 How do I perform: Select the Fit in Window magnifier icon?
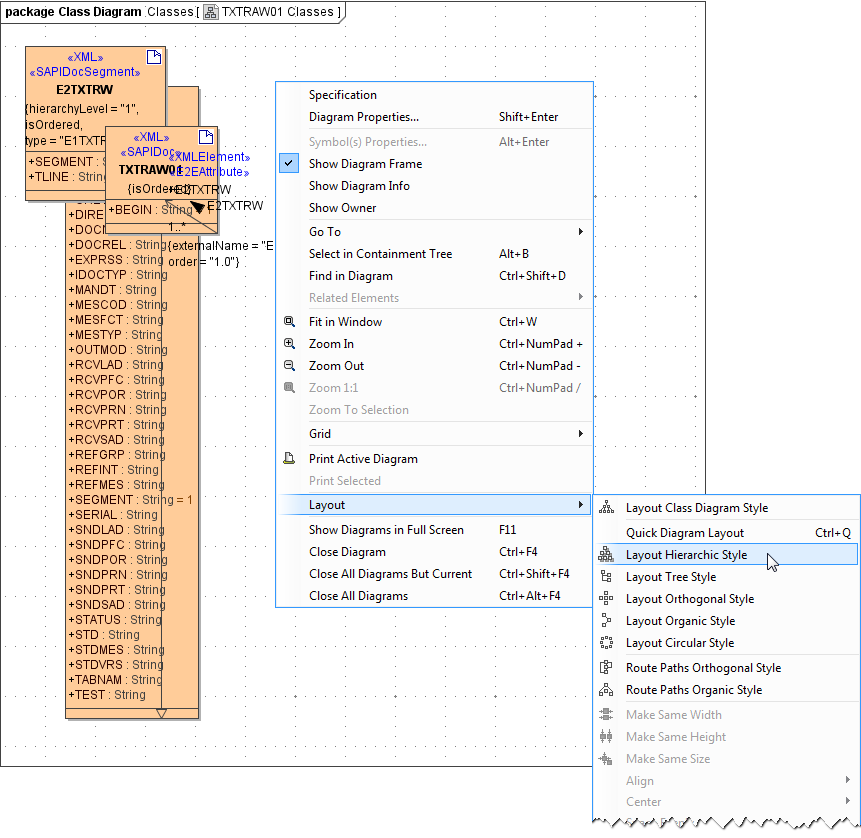click(290, 322)
